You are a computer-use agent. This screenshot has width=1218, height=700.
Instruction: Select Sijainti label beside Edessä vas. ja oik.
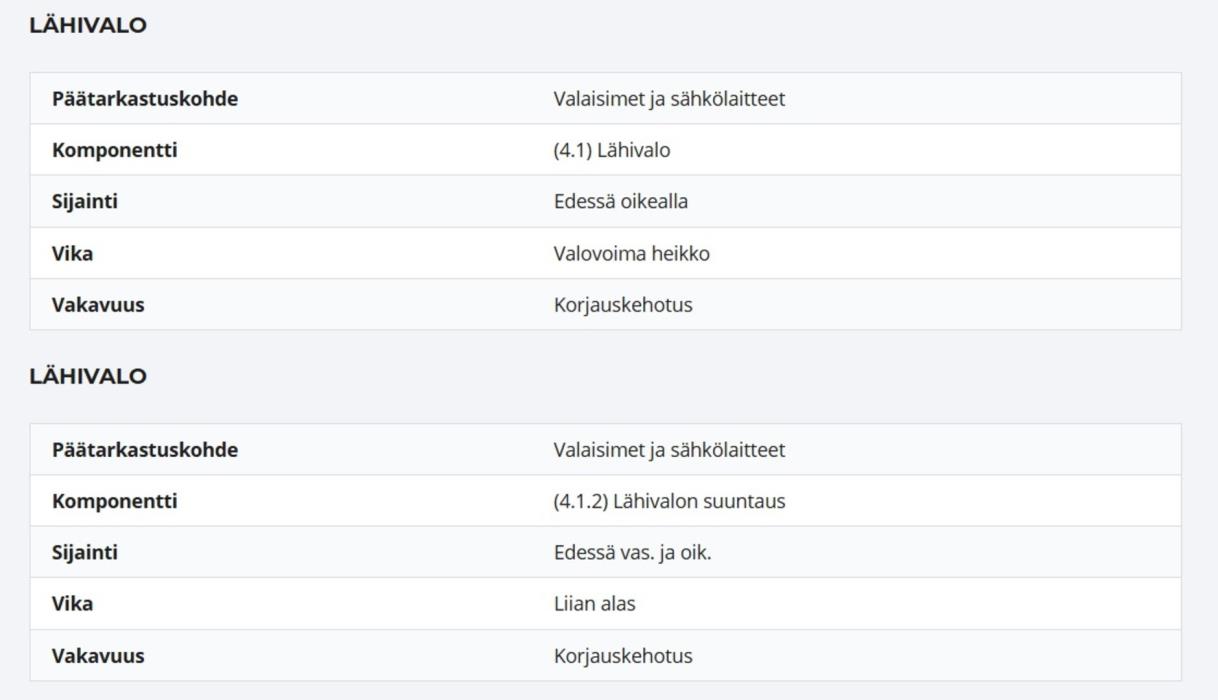84,553
